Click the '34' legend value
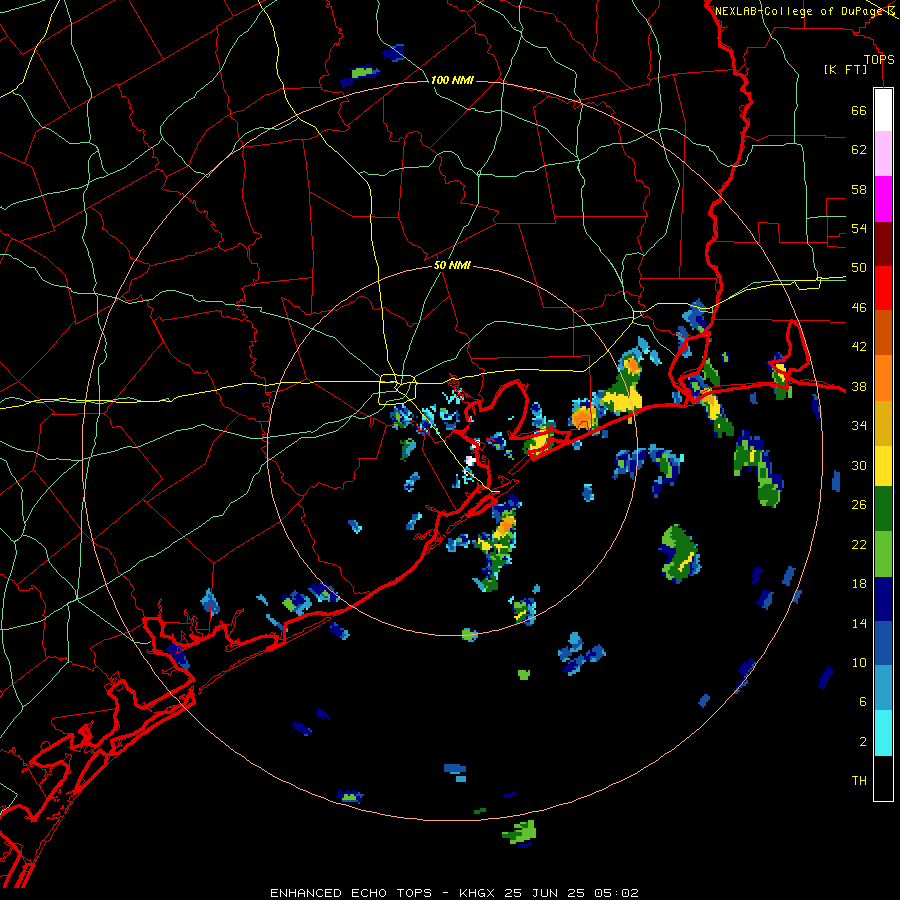The image size is (900, 900). pyautogui.click(x=859, y=426)
